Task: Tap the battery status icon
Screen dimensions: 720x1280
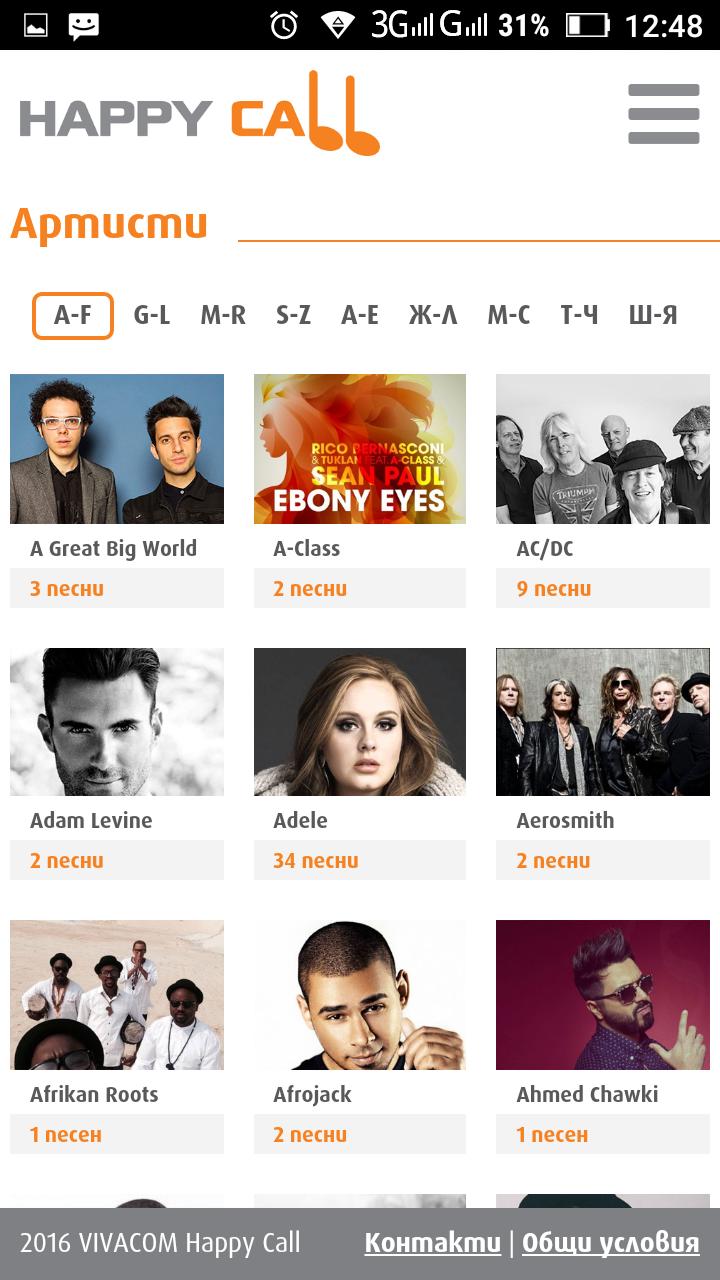Action: [587, 25]
